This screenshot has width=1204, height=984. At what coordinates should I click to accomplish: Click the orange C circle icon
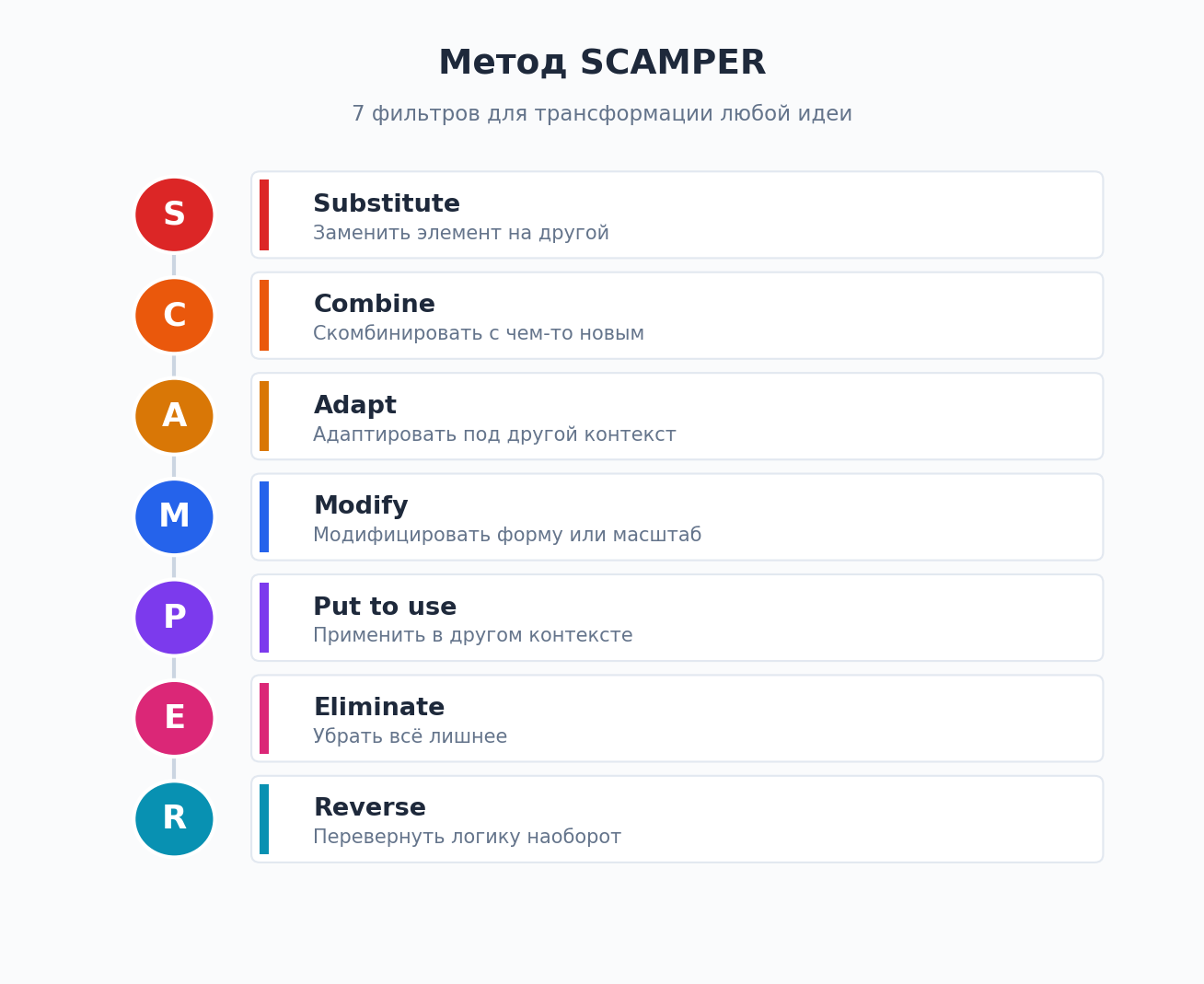(174, 316)
